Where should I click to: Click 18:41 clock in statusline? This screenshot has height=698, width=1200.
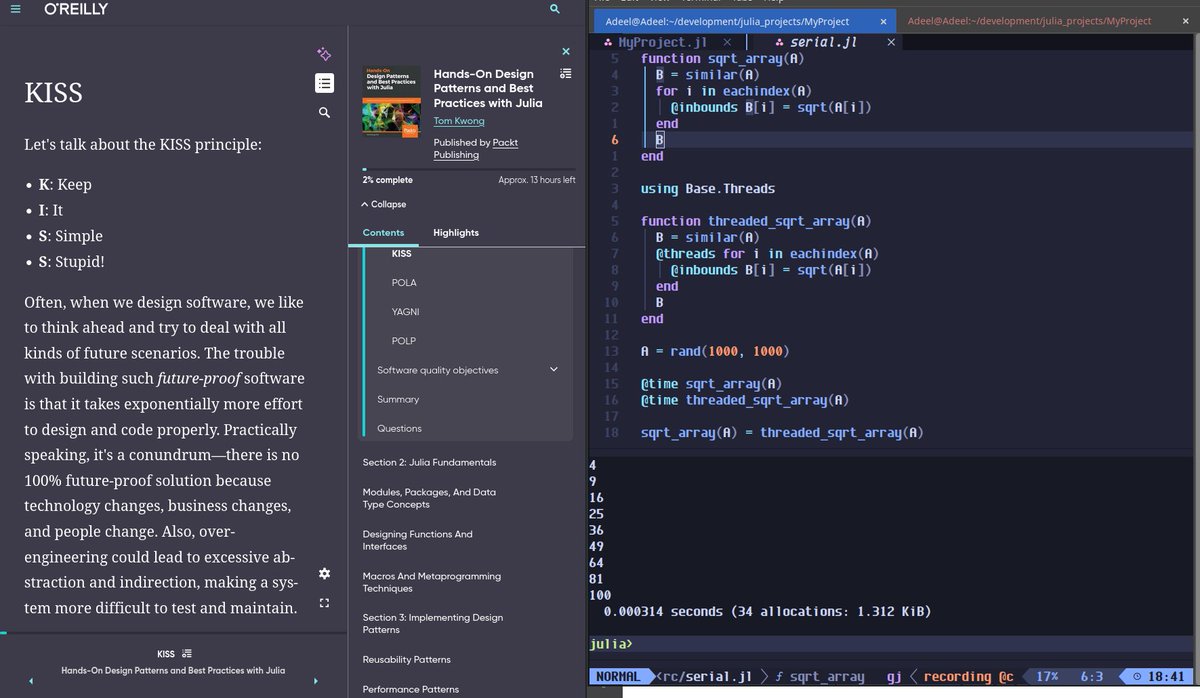[x=1160, y=677]
